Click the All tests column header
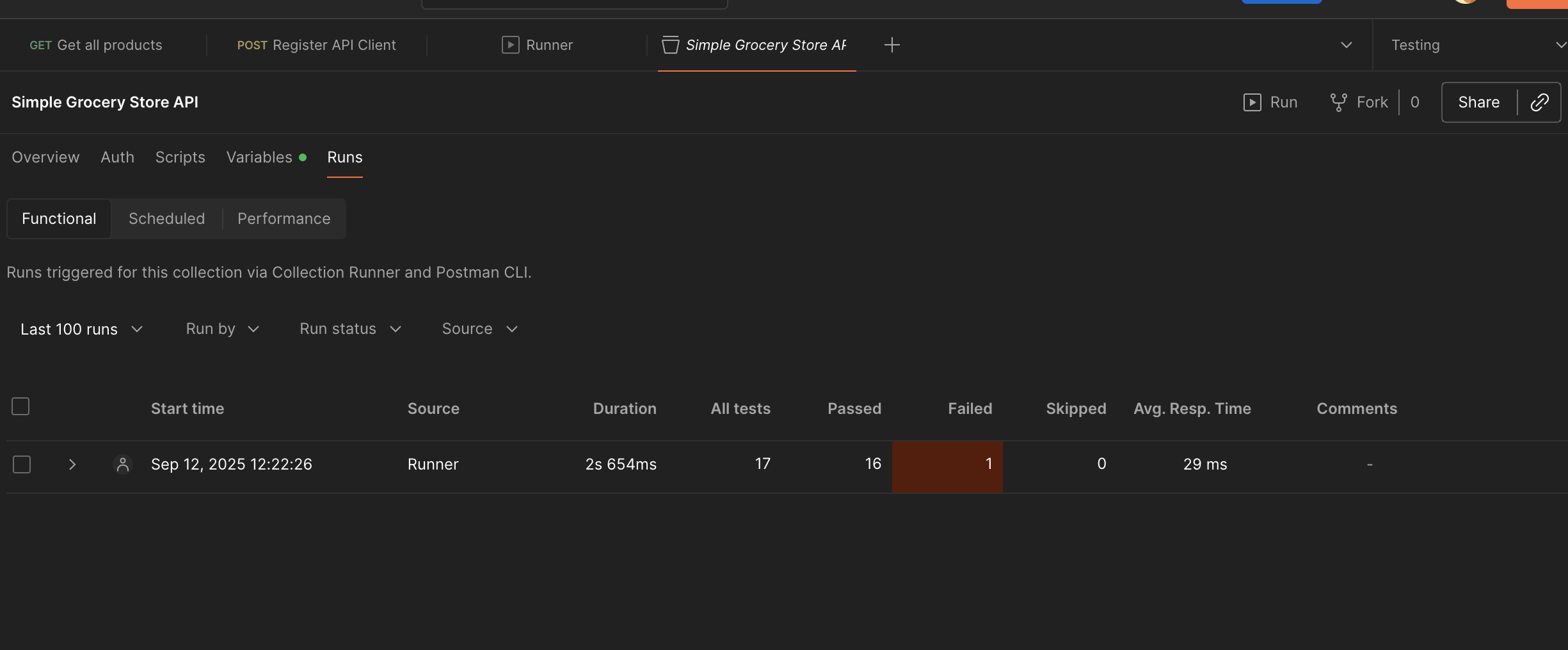 pos(740,409)
